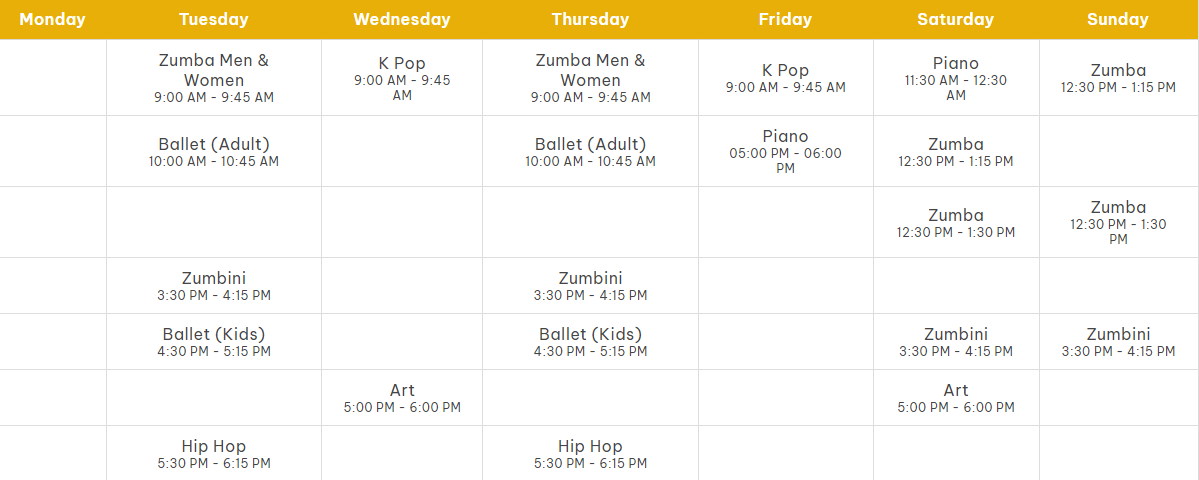Open Sunday Zumba 12:30 PM - 1:15 PM
Screen dimensions: 1199x480
point(1118,79)
